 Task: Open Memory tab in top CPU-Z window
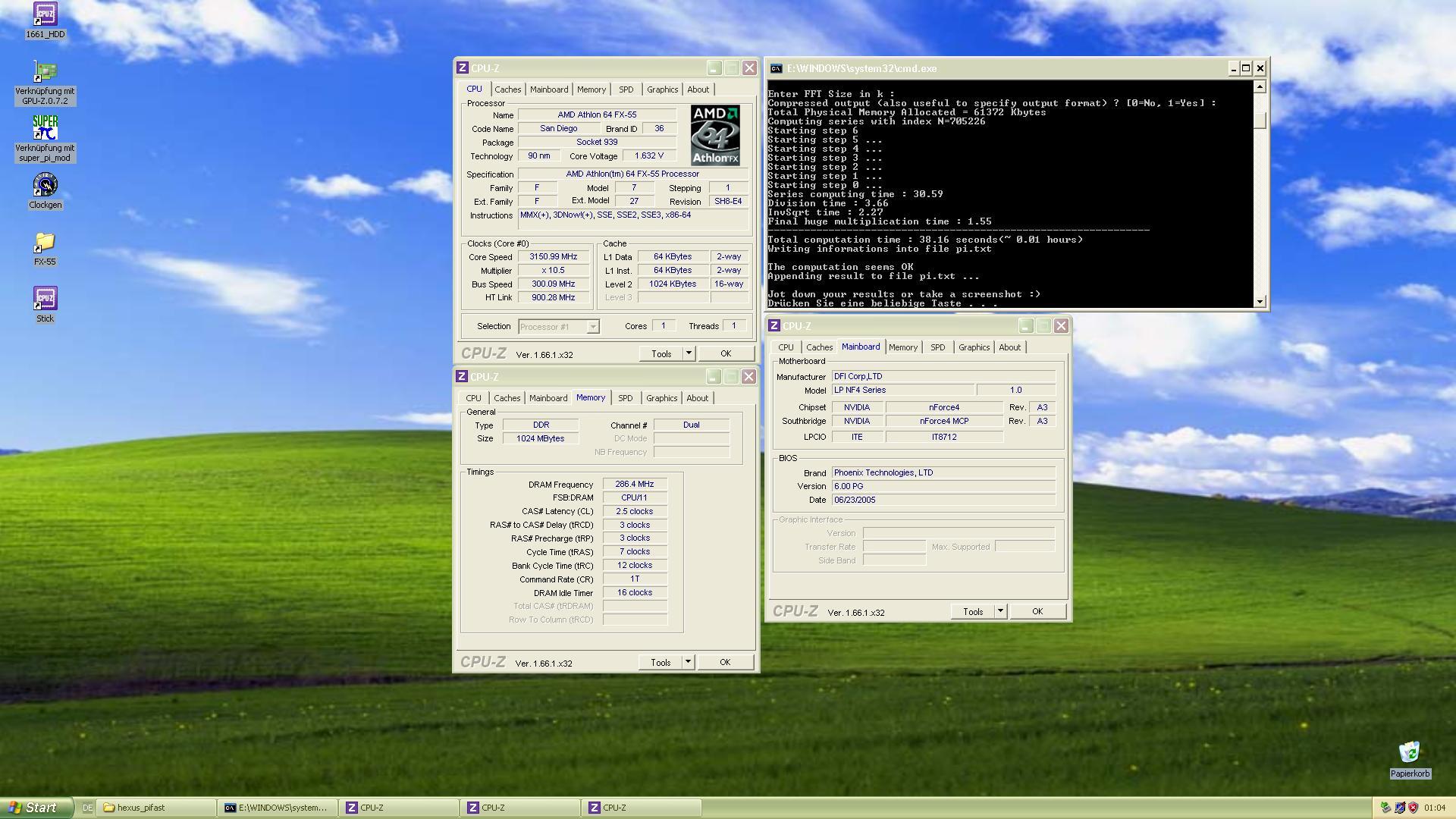591,89
